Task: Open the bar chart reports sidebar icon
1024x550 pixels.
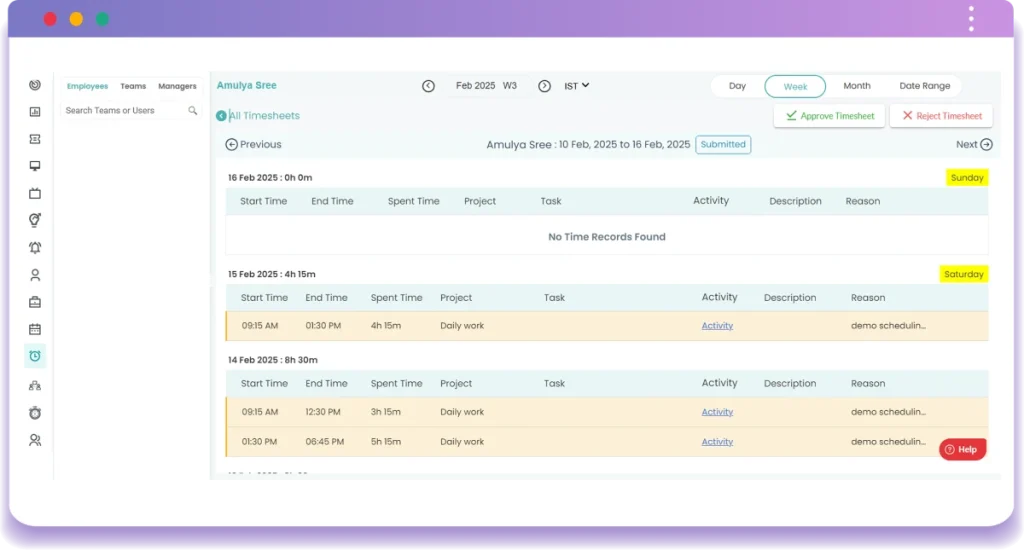Action: pyautogui.click(x=35, y=112)
